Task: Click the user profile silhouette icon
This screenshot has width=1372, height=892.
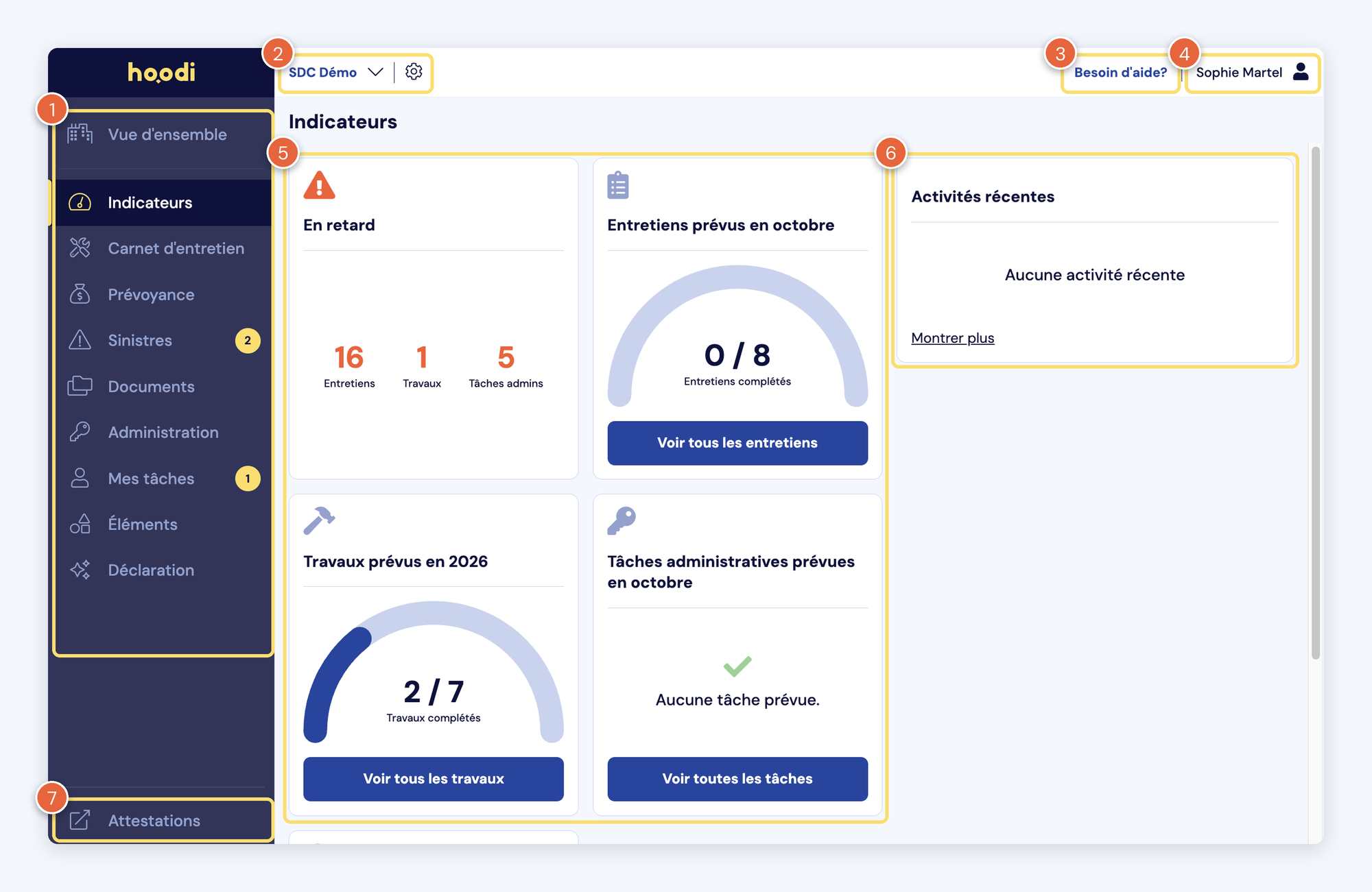Action: pos(1301,72)
